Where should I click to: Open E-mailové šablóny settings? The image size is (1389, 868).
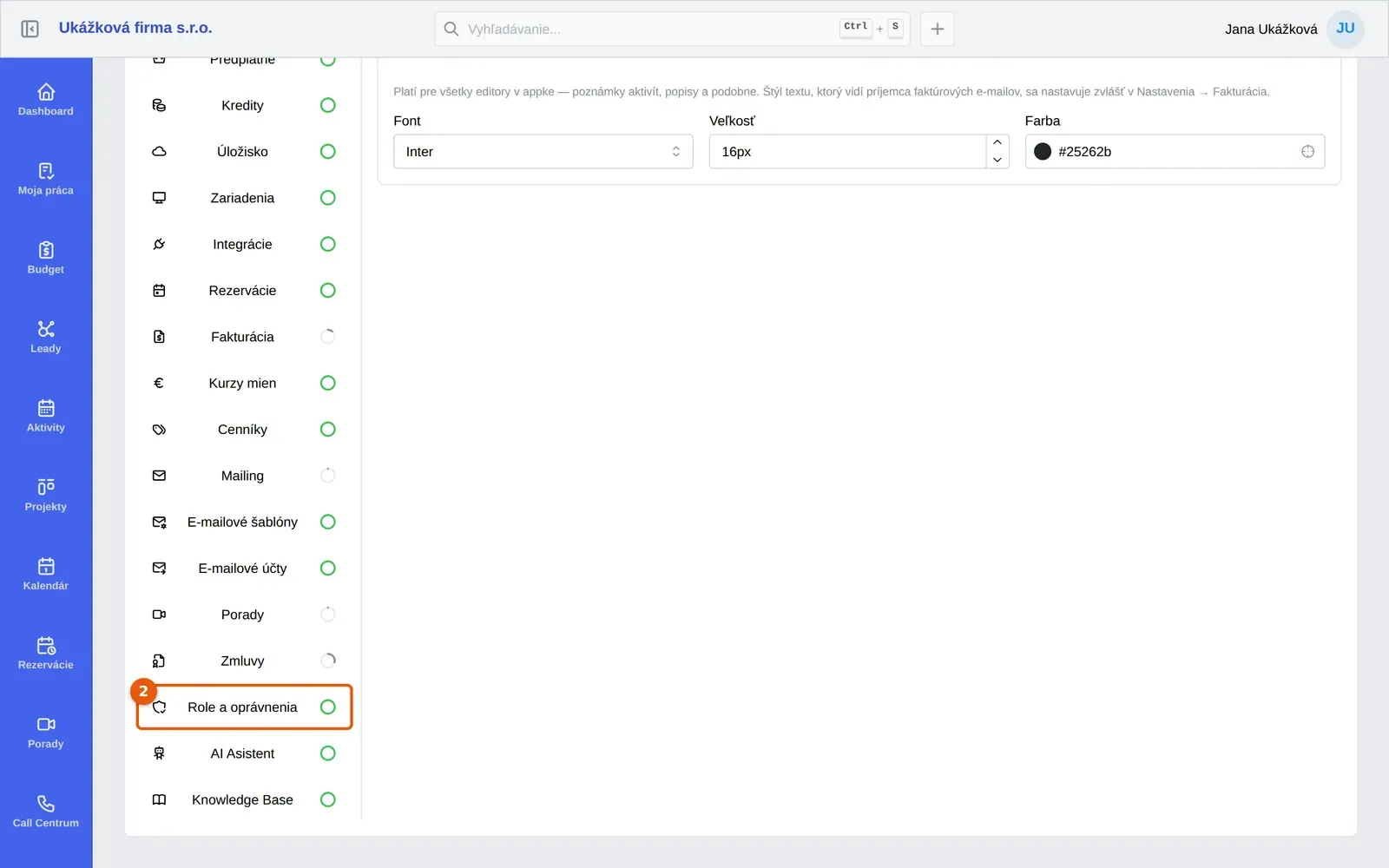(244, 522)
